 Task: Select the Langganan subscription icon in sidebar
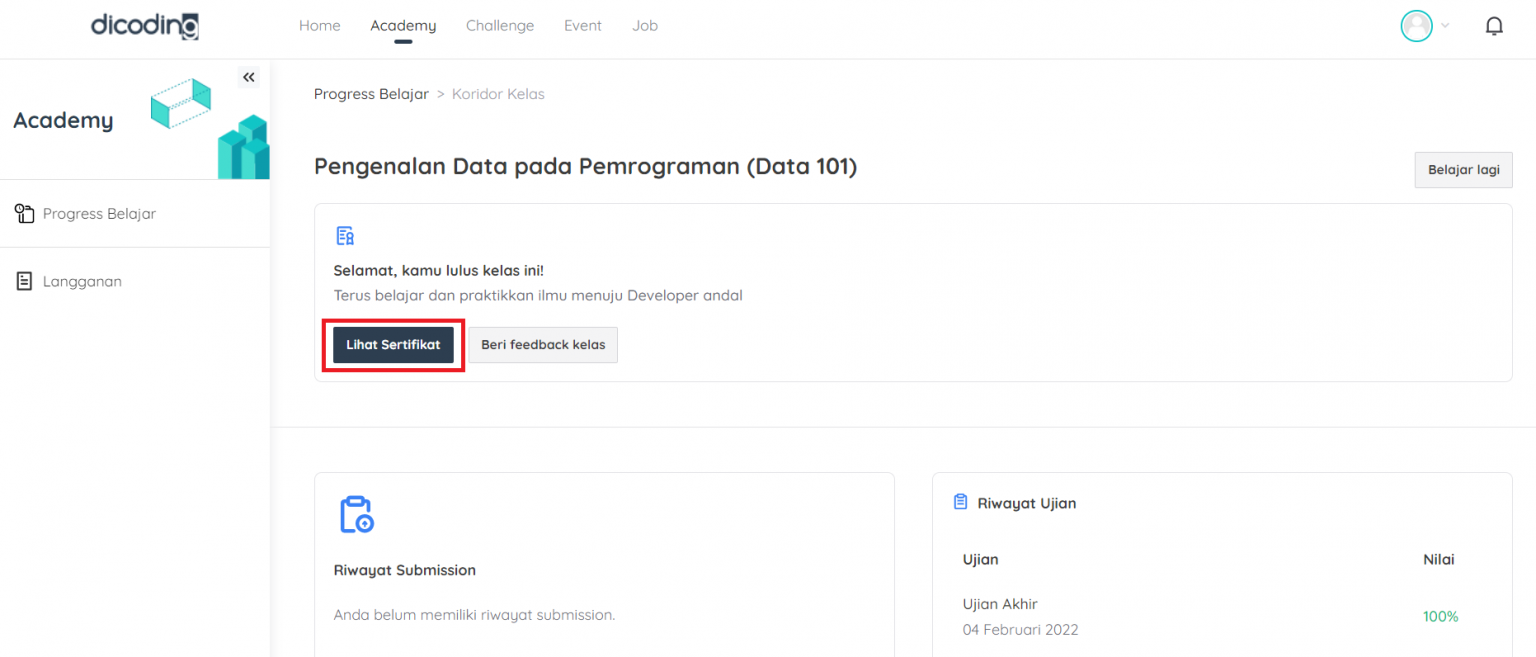click(22, 281)
